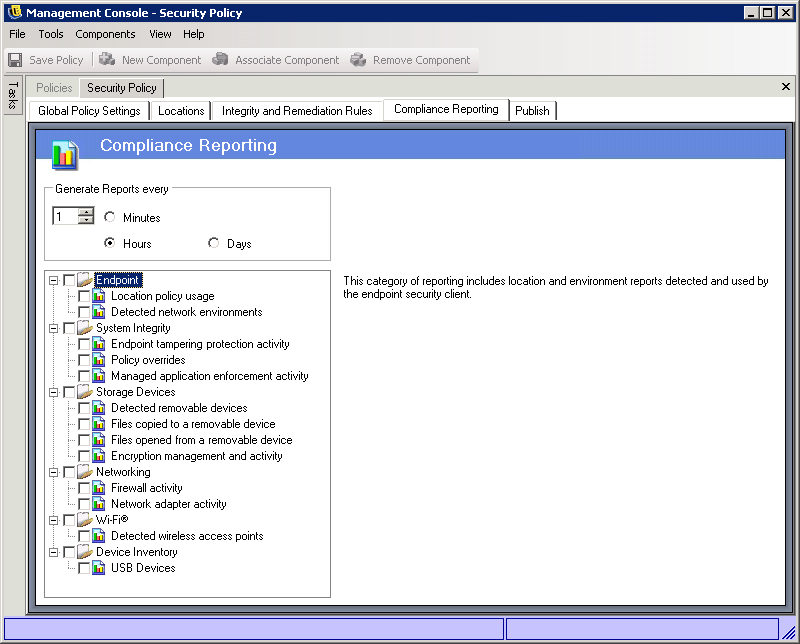Click the Detected network environments report icon
Viewport: 800px width, 644px height.
(99, 312)
